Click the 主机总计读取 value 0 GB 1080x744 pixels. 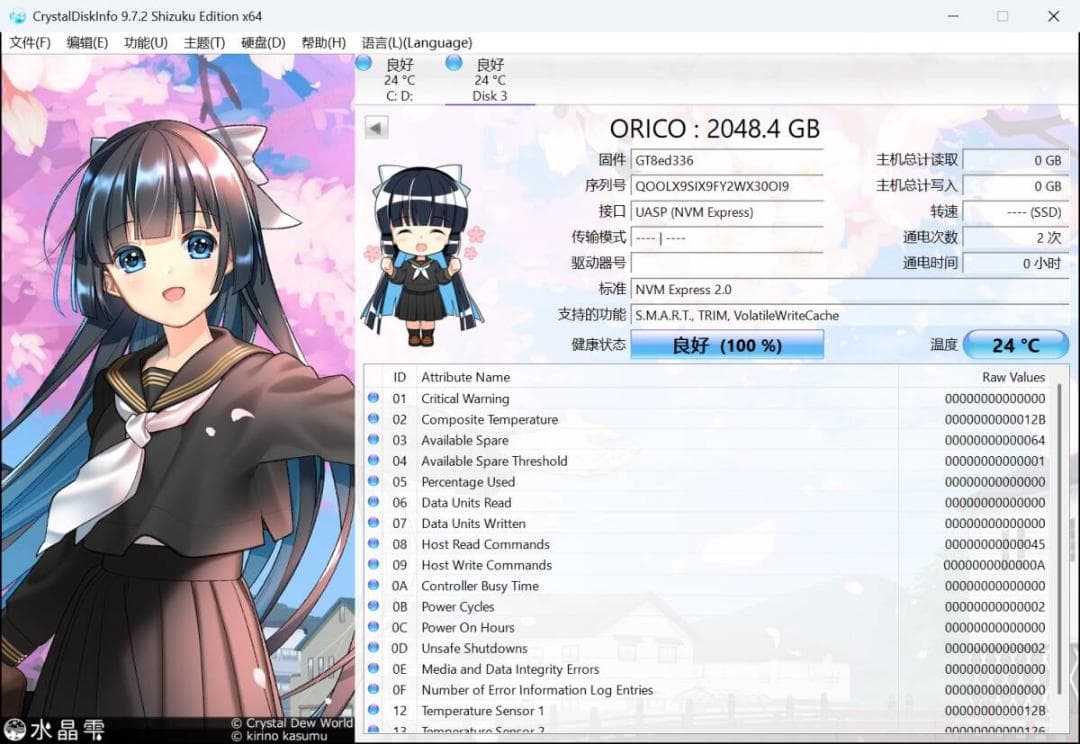click(1016, 161)
